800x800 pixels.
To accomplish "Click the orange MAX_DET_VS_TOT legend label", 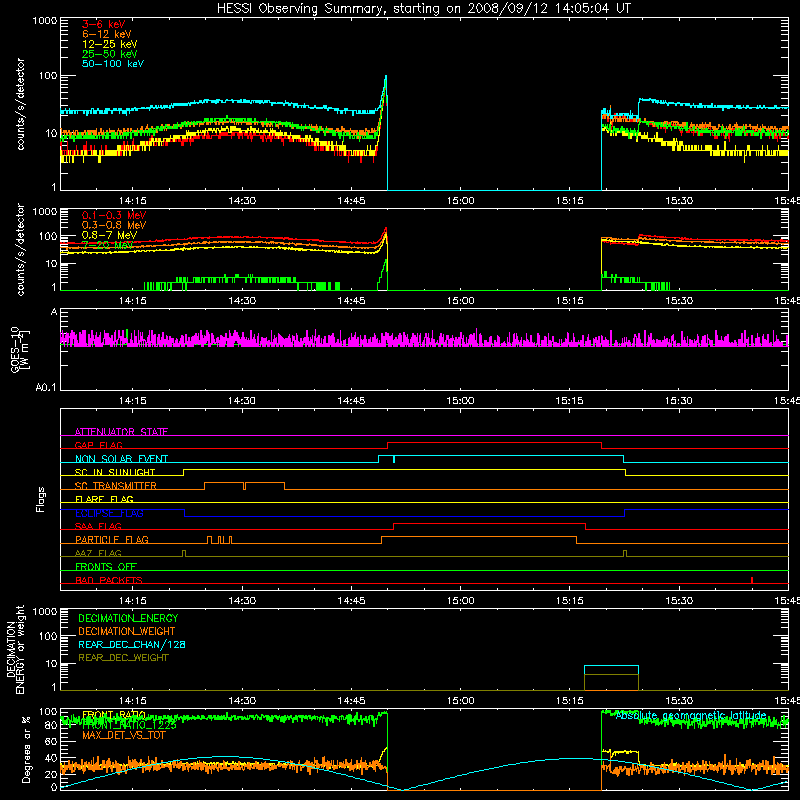I will pos(123,735).
